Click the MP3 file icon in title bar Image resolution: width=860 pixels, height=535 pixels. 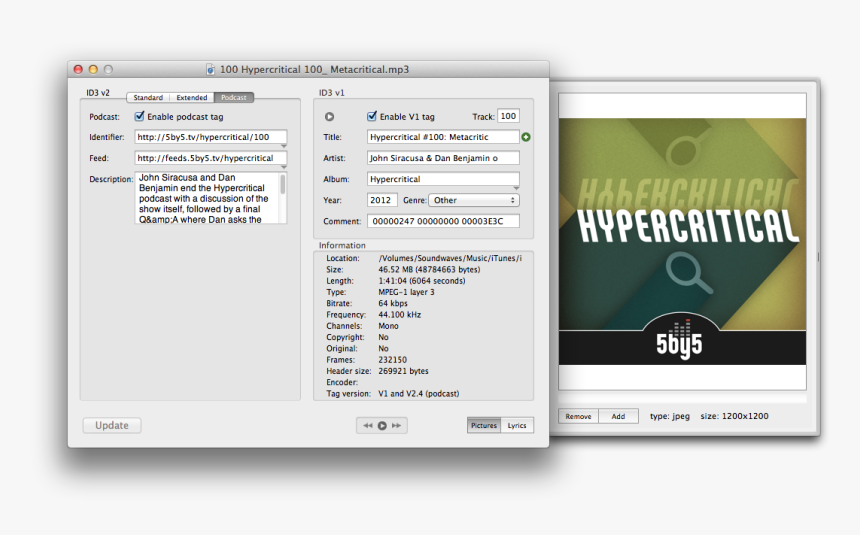211,69
